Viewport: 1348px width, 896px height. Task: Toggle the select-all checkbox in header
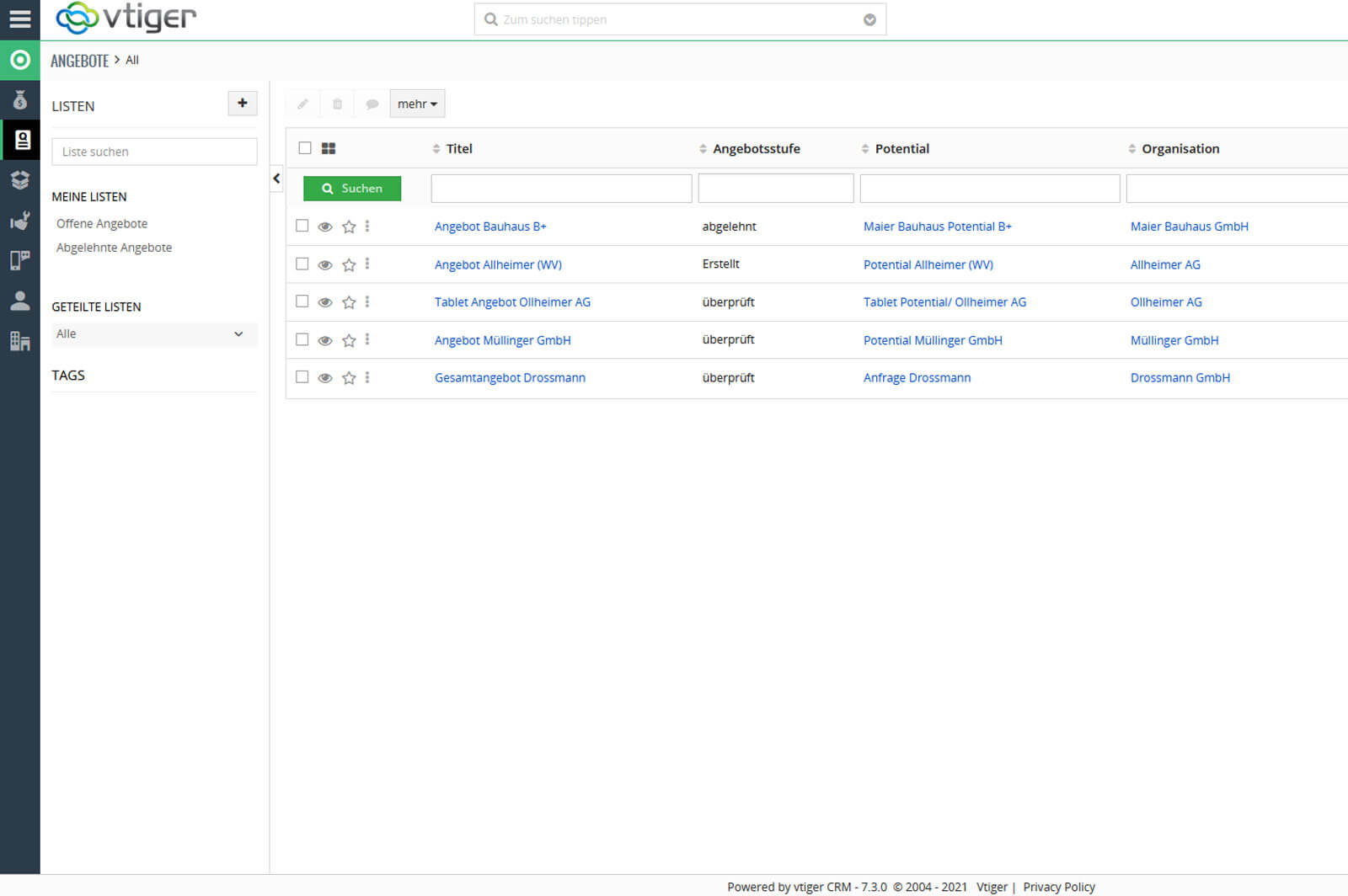[305, 148]
